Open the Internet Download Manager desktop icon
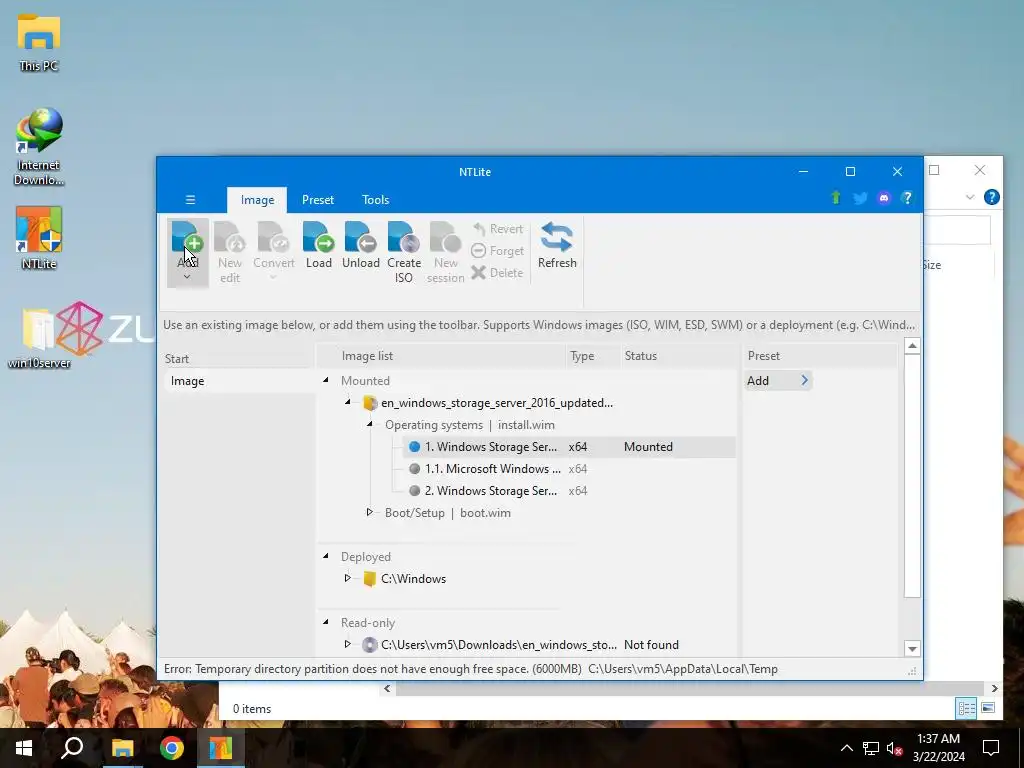 pyautogui.click(x=39, y=147)
